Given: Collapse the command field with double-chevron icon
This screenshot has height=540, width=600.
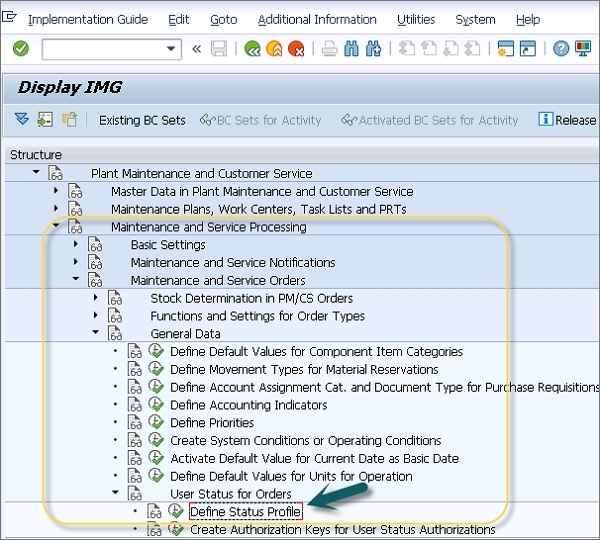Looking at the screenshot, I should tap(197, 49).
